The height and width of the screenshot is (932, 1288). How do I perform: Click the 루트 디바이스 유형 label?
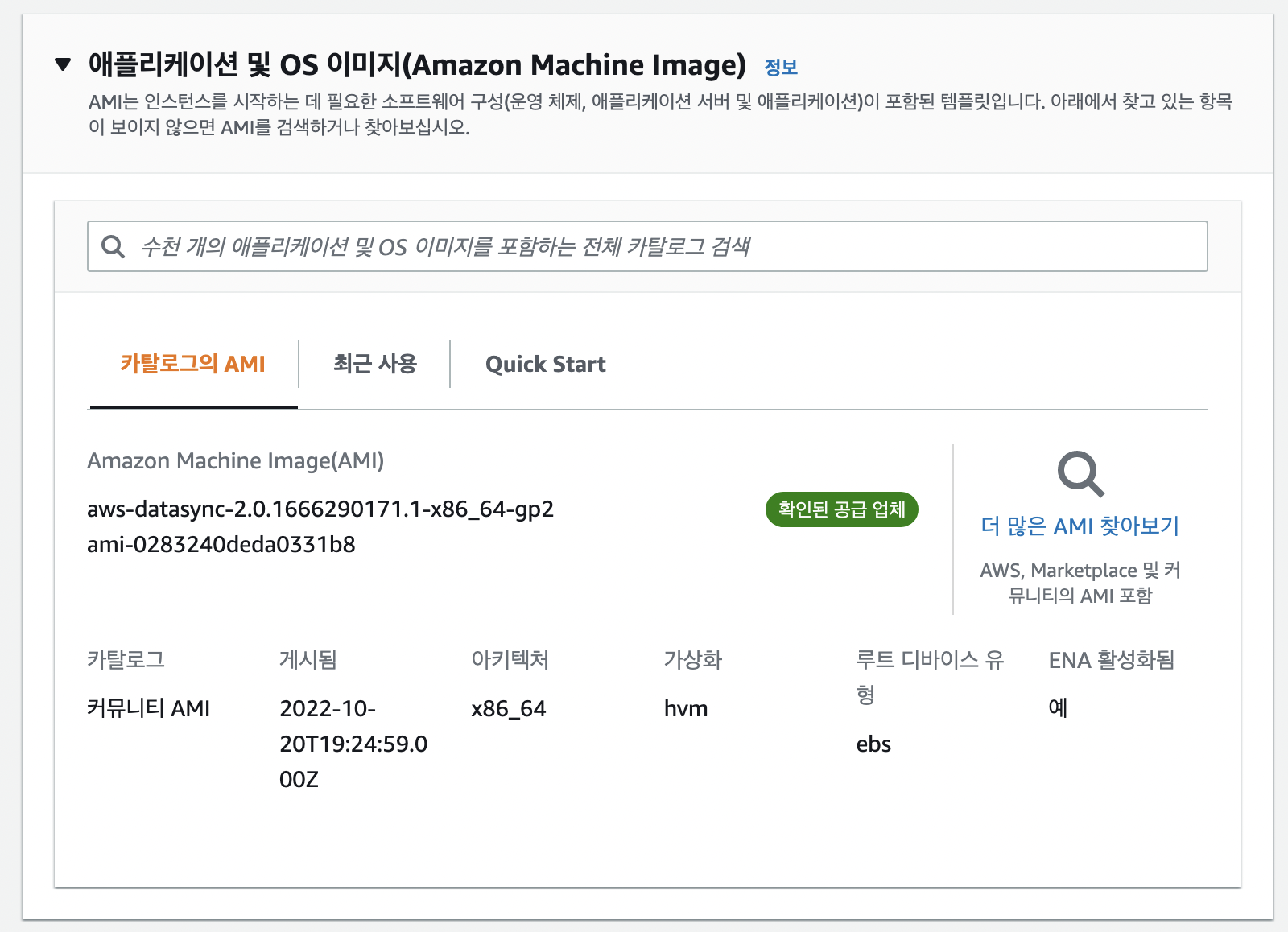(x=931, y=677)
